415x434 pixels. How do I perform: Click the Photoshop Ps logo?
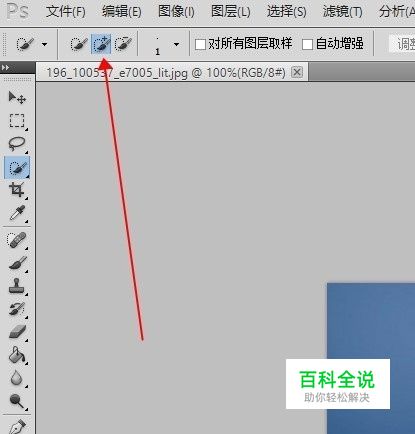[17, 11]
